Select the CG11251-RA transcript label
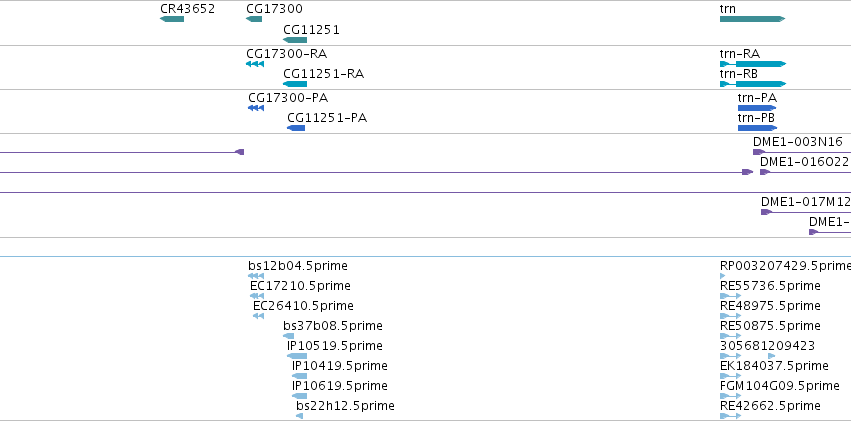Image resolution: width=851 pixels, height=421 pixels. click(323, 74)
